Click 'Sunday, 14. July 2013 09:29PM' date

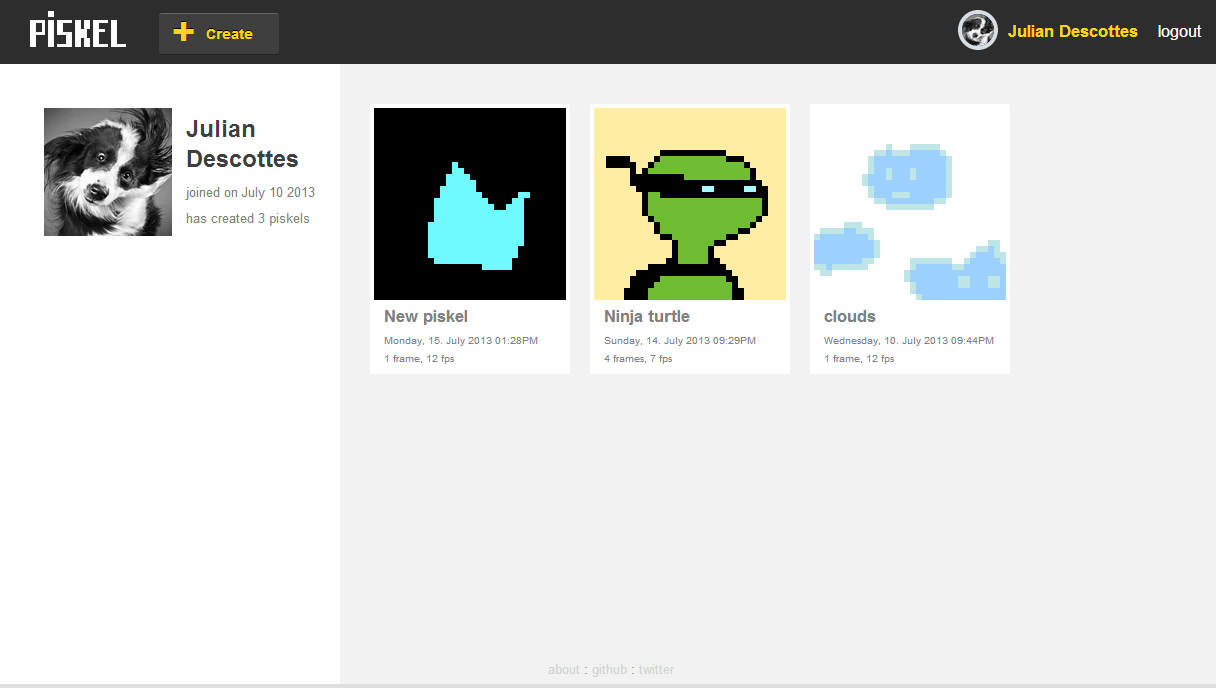coord(680,341)
